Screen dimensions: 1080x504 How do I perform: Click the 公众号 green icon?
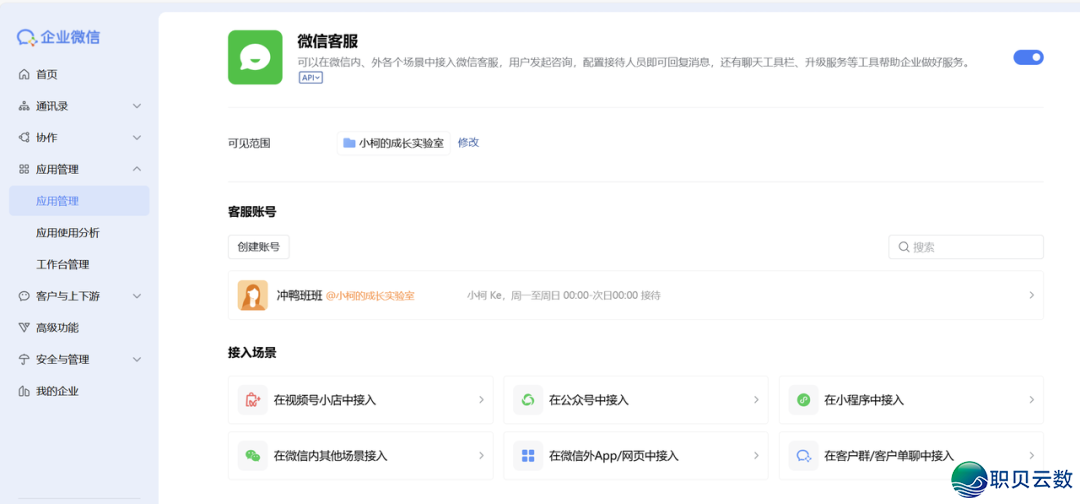tap(528, 400)
